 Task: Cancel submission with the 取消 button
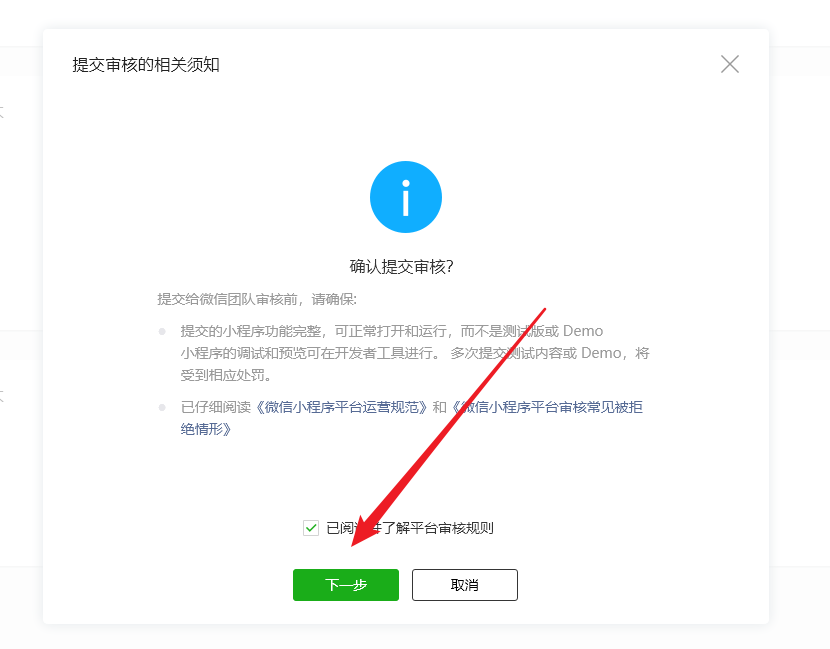[x=464, y=584]
